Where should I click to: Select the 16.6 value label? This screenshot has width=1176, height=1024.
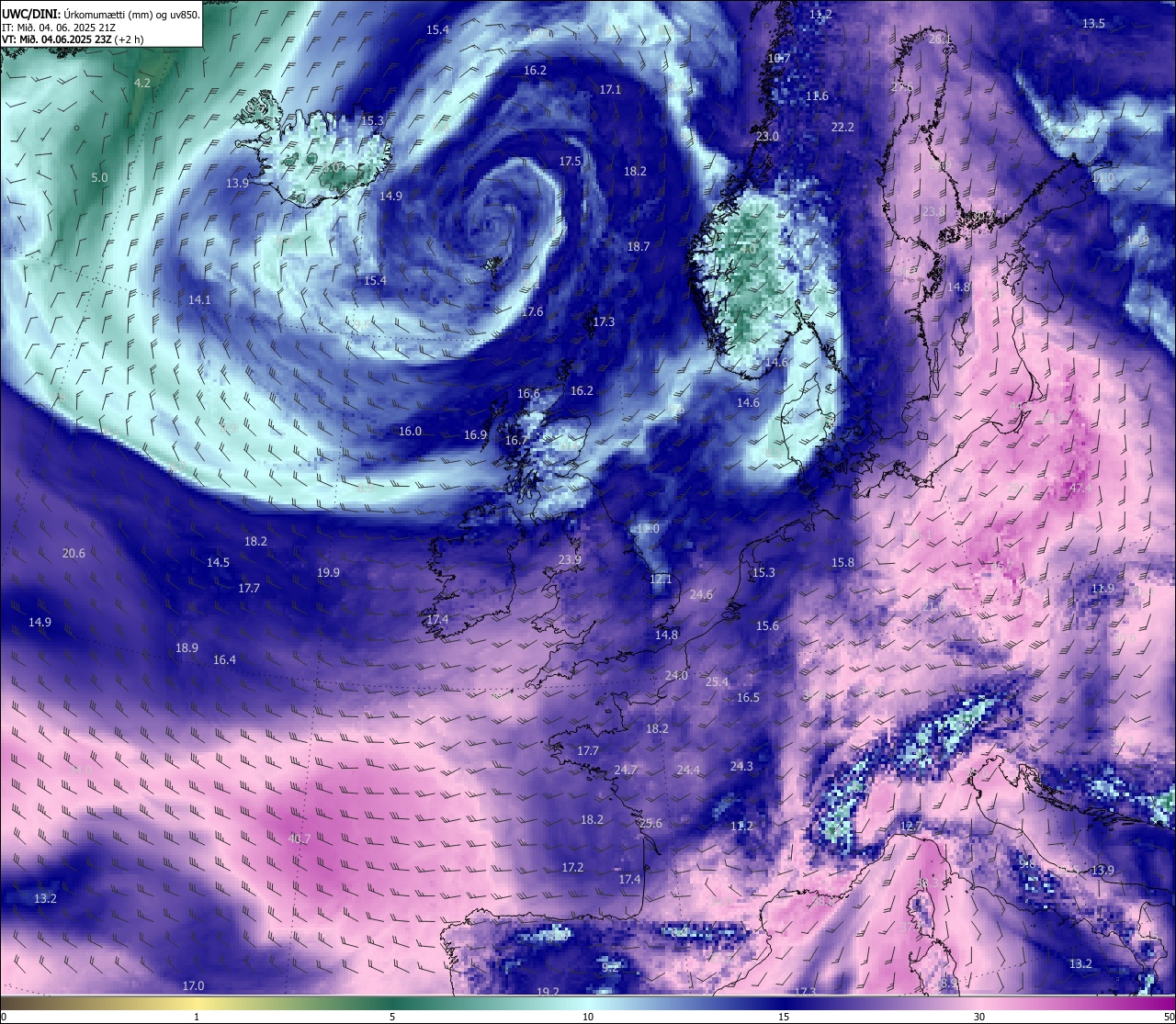point(528,393)
